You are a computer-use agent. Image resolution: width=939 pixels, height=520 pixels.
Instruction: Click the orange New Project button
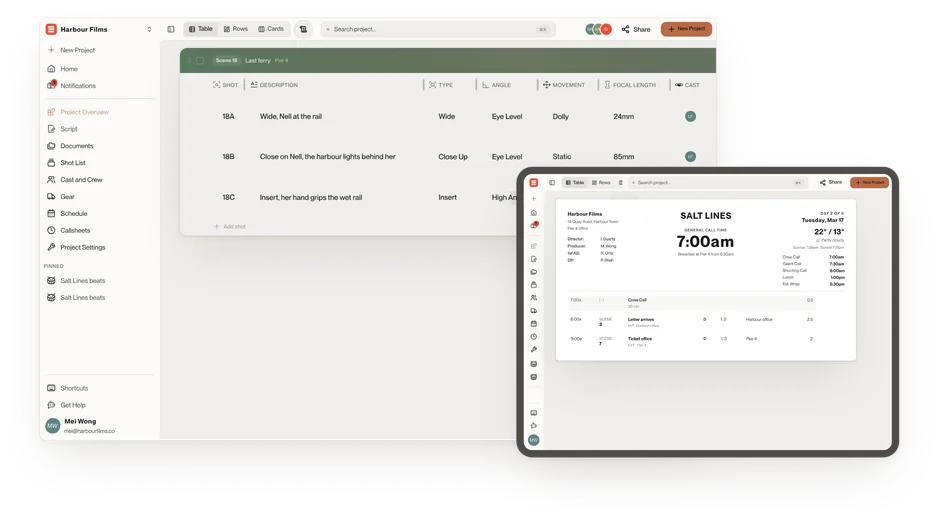click(686, 29)
